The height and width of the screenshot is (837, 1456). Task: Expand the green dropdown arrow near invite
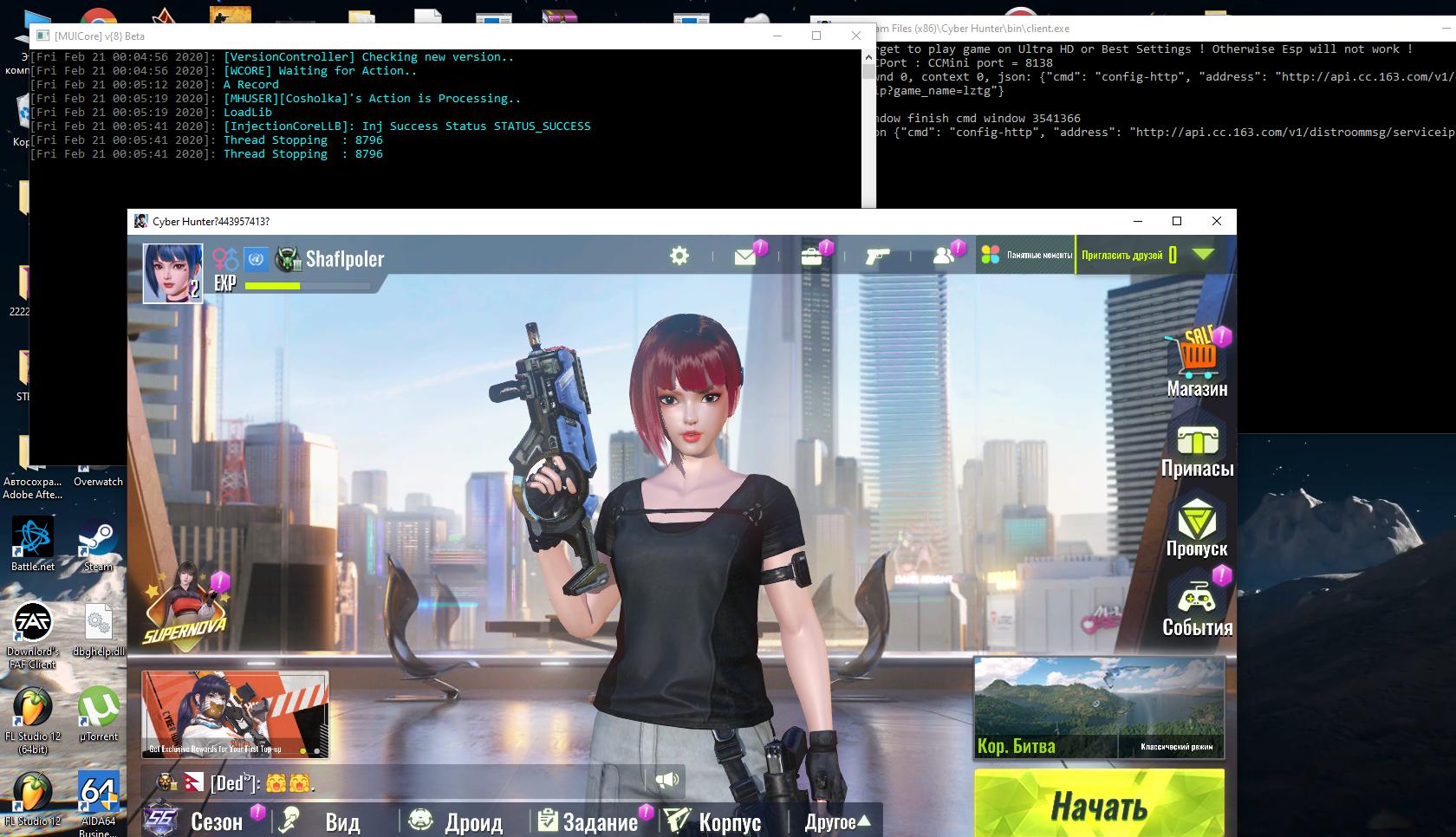click(1203, 254)
